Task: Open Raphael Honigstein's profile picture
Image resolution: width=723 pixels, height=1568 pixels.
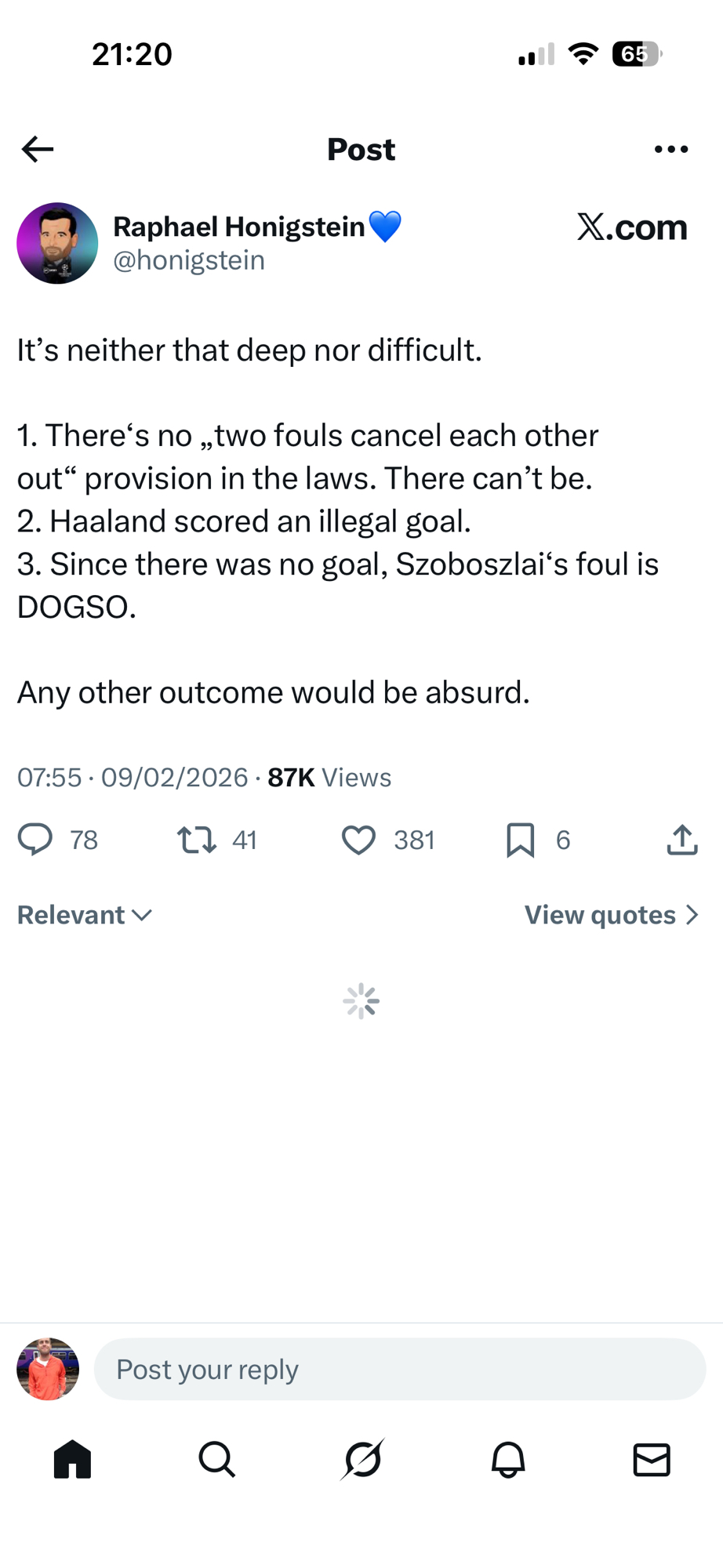Action: coord(57,243)
